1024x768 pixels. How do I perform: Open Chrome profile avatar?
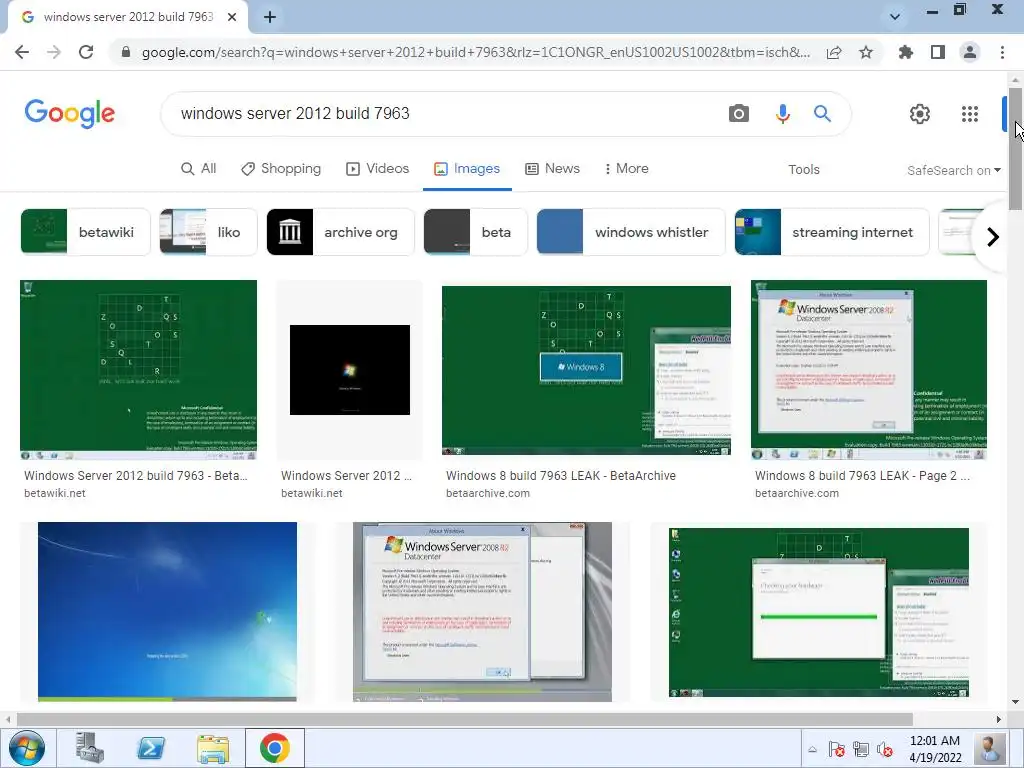tap(970, 52)
